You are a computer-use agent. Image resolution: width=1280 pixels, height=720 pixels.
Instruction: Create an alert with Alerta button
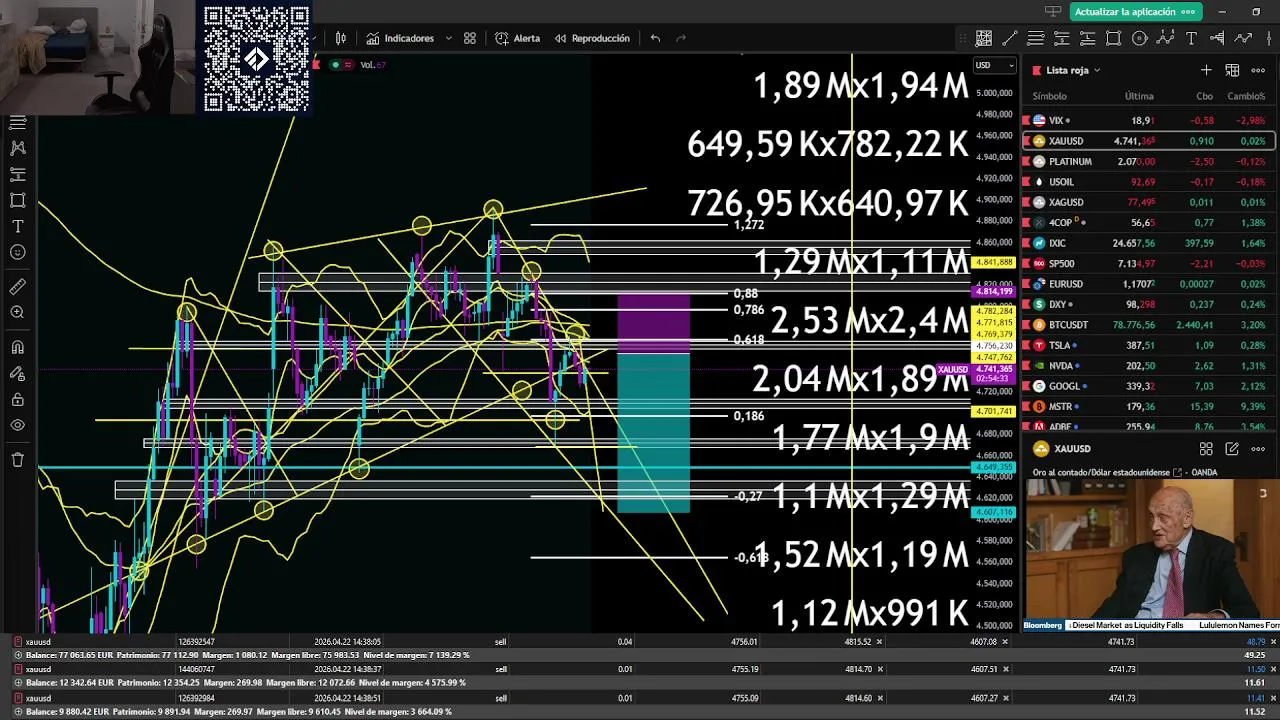[x=517, y=38]
